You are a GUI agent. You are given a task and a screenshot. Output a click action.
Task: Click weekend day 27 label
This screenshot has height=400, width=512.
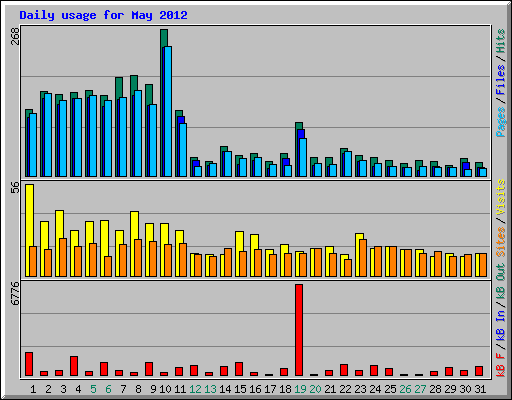(420, 389)
